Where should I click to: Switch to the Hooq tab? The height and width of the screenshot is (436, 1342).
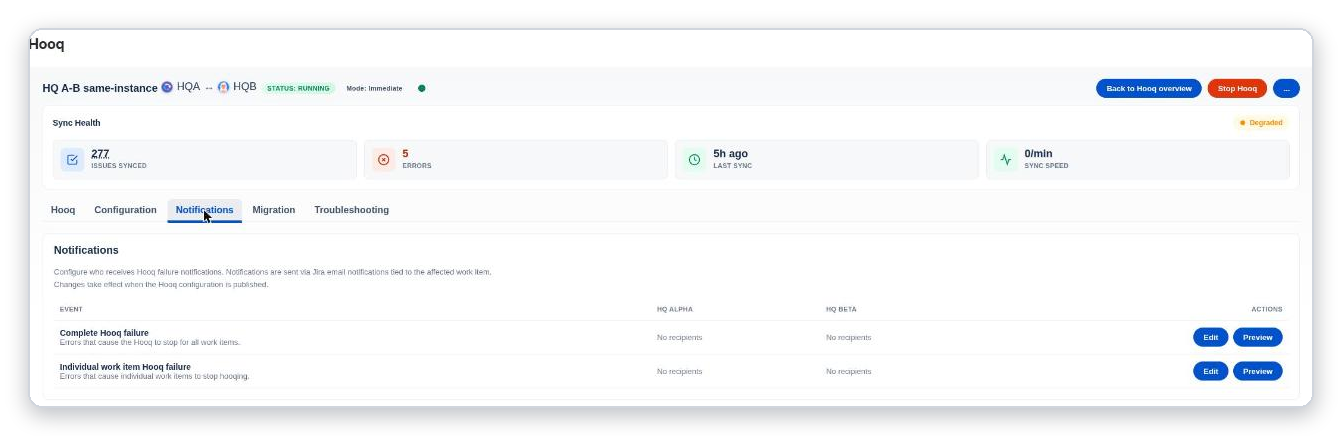(x=63, y=210)
